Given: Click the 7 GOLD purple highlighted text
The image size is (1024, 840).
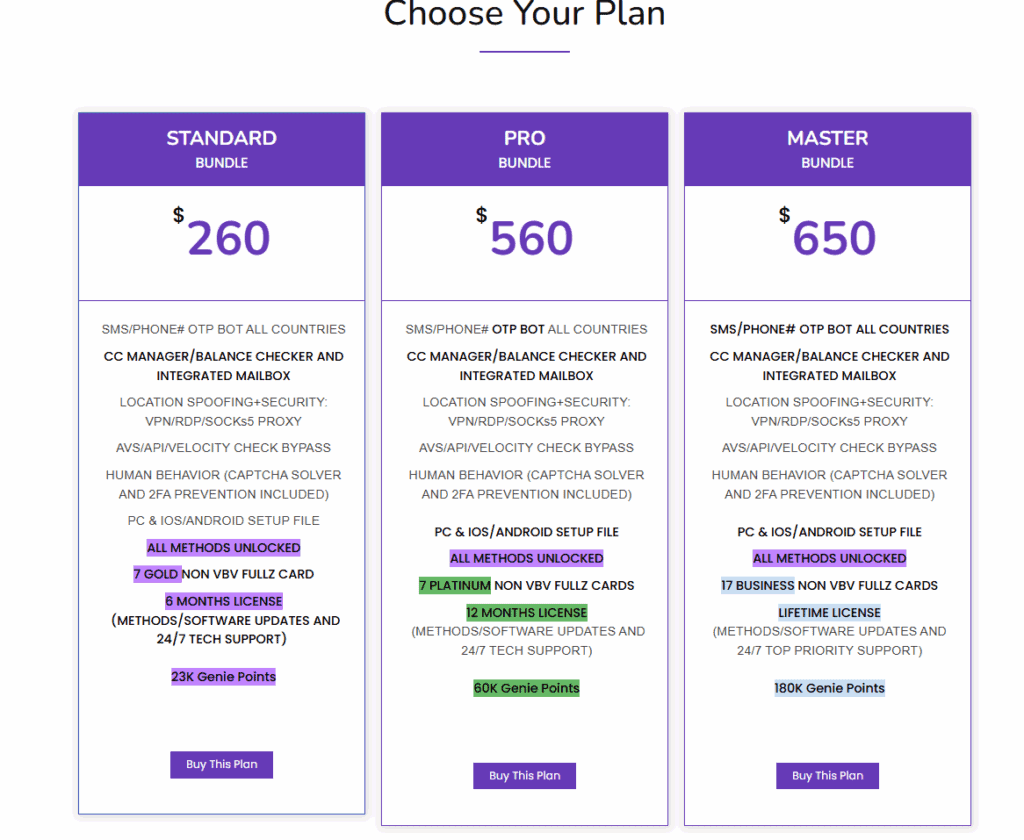Looking at the screenshot, I should [x=157, y=574].
